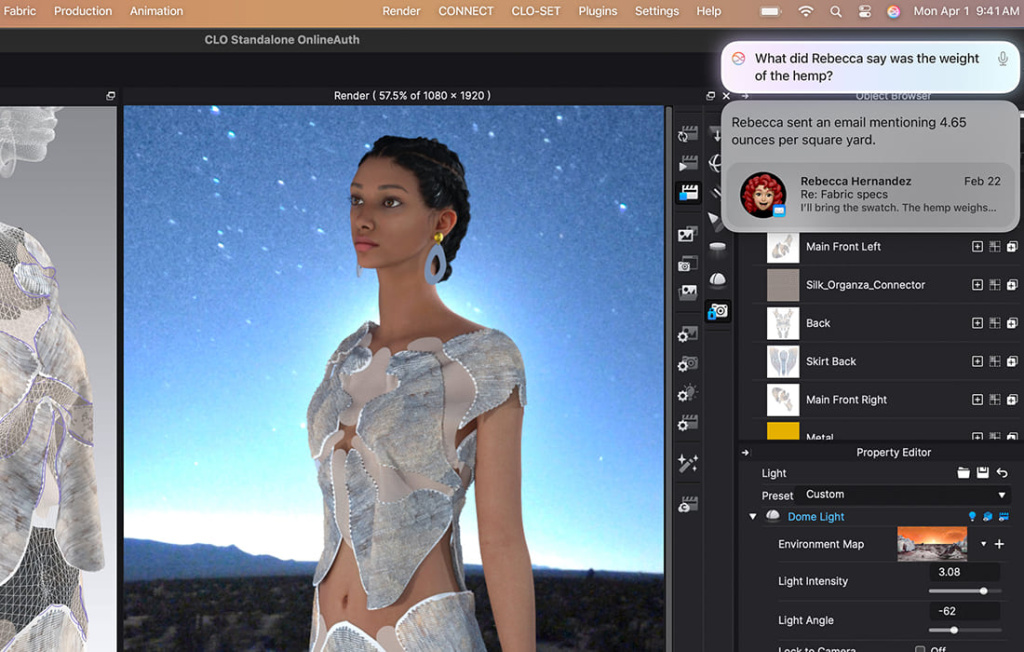
Task: Select the Skirt Back fabric row
Action: point(886,361)
